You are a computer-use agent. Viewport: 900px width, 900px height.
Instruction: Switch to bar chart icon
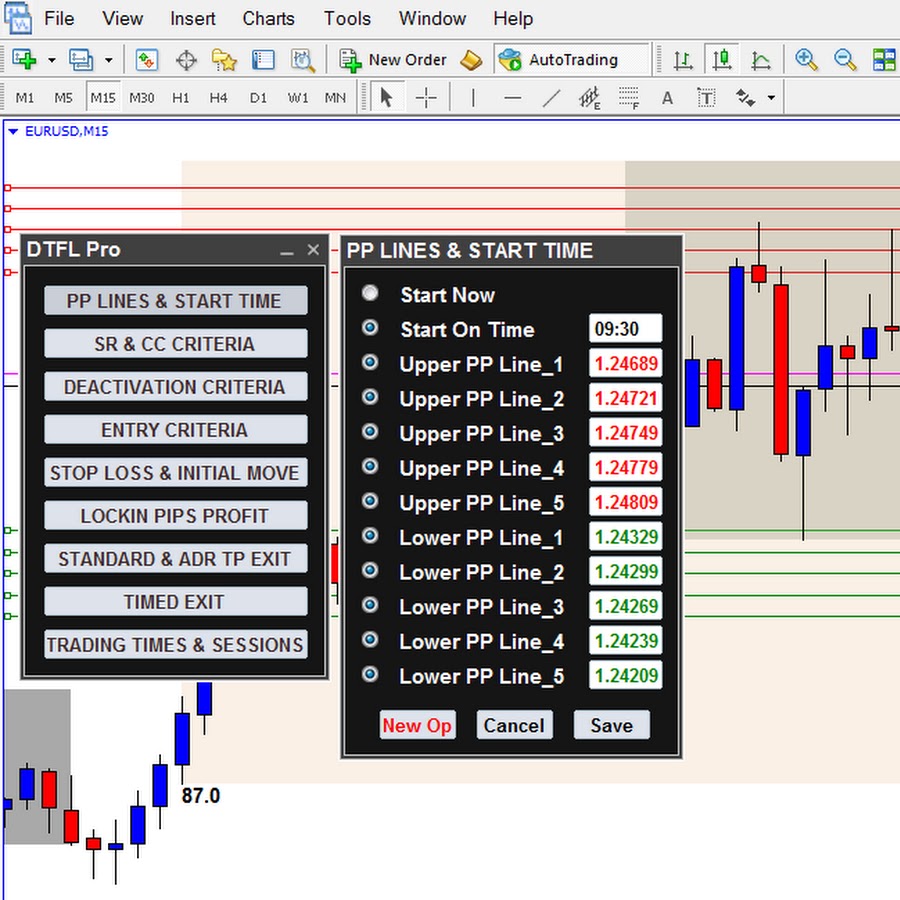[682, 60]
